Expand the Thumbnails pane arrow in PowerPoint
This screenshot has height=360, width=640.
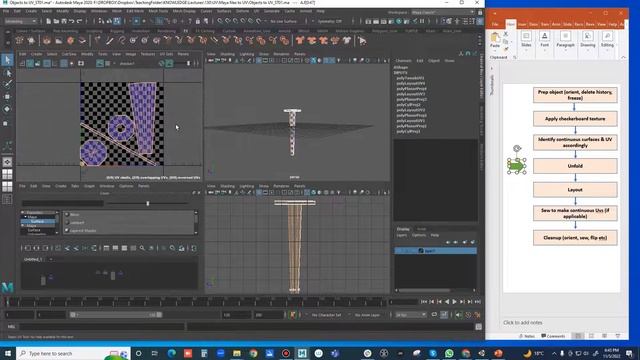pyautogui.click(x=491, y=69)
